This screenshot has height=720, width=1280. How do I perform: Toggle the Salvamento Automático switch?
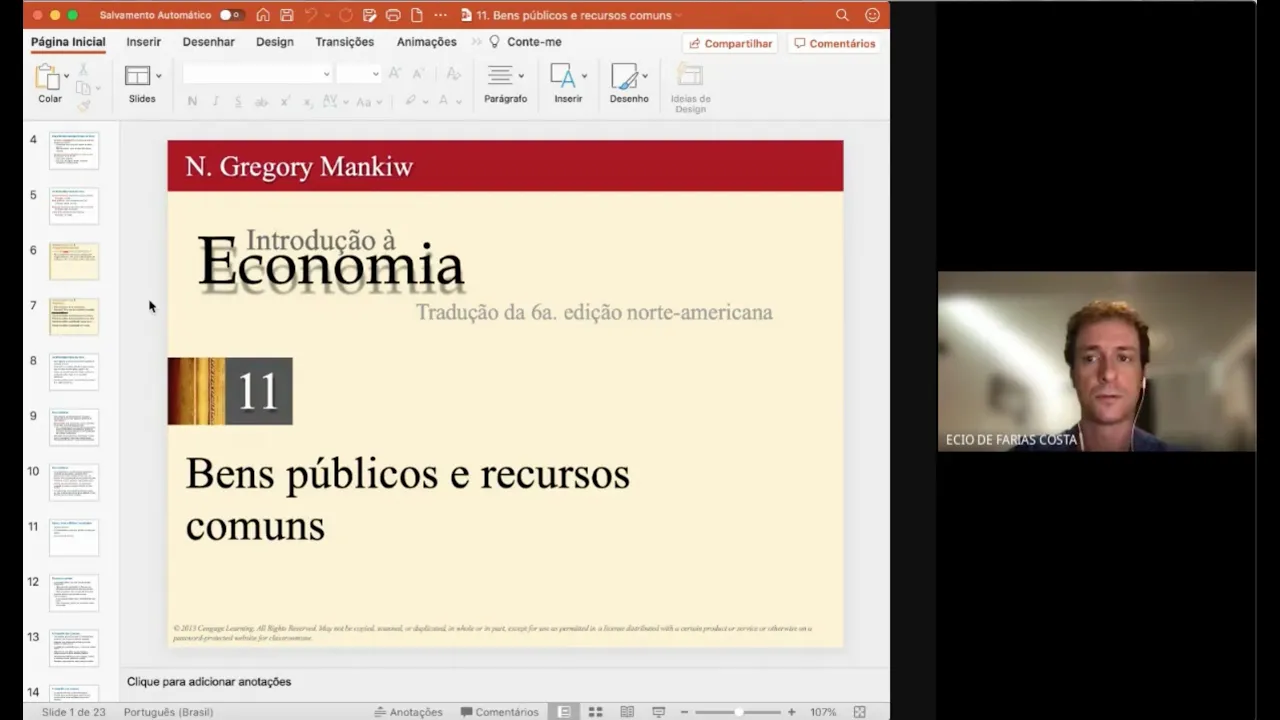[x=231, y=15]
